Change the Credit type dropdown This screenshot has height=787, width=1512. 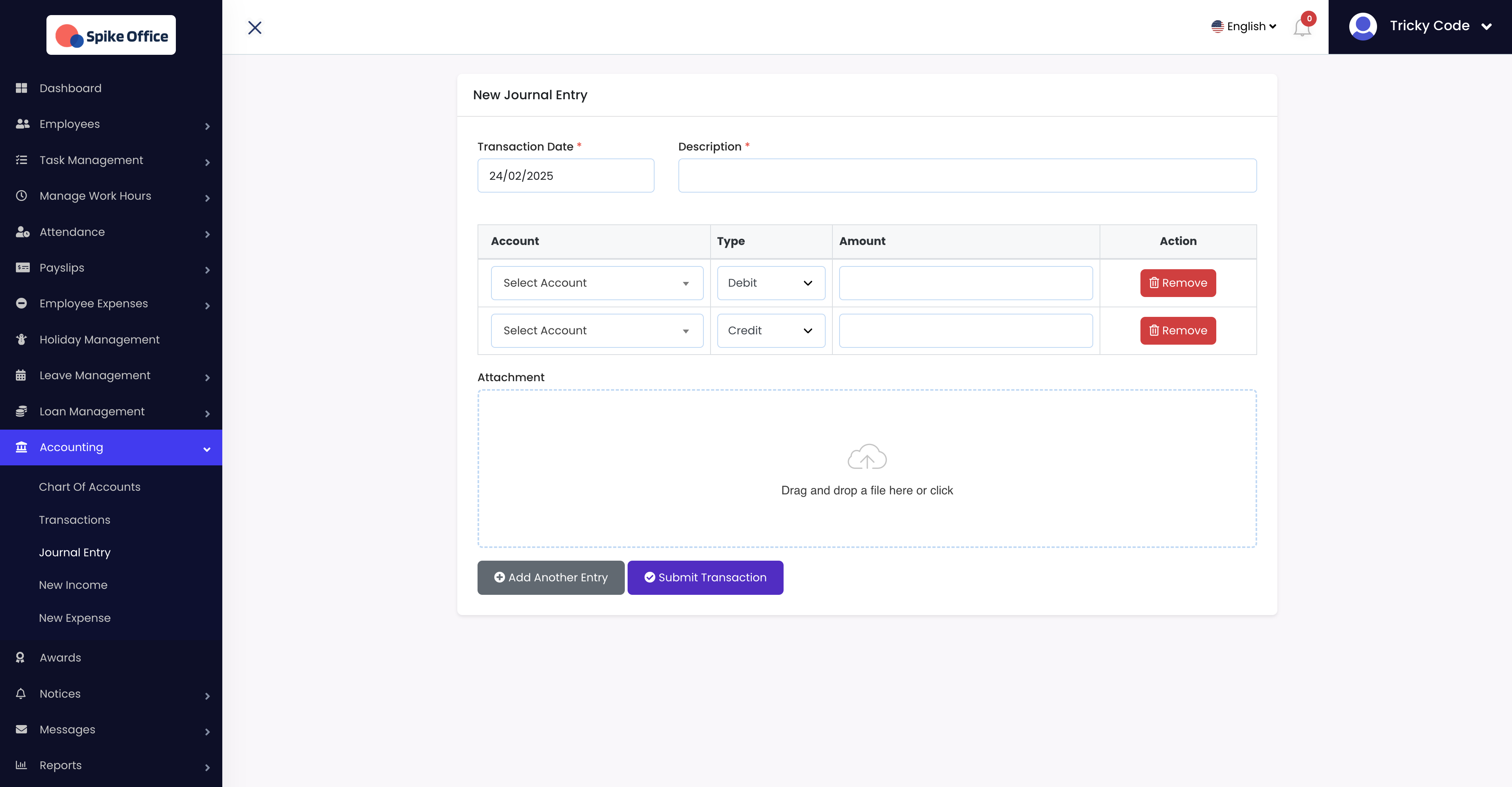(770, 331)
